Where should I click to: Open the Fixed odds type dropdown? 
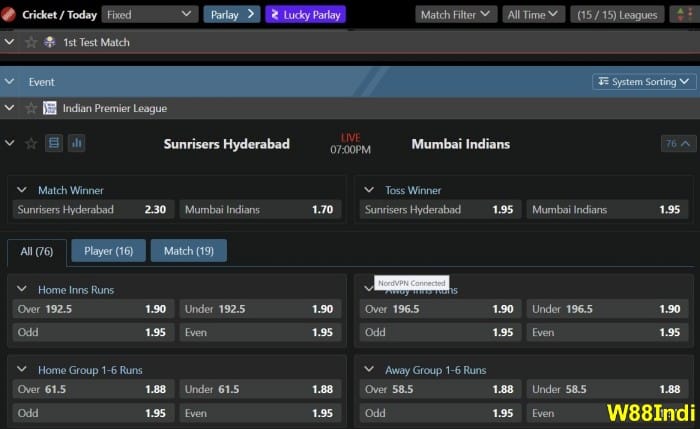149,15
